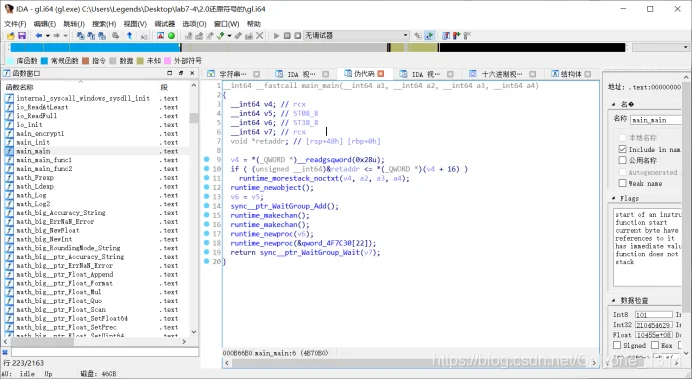Image resolution: width=692 pixels, height=379 pixels.
Task: Select main_main_func1 in the functions list
Action: pyautogui.click(x=44, y=160)
